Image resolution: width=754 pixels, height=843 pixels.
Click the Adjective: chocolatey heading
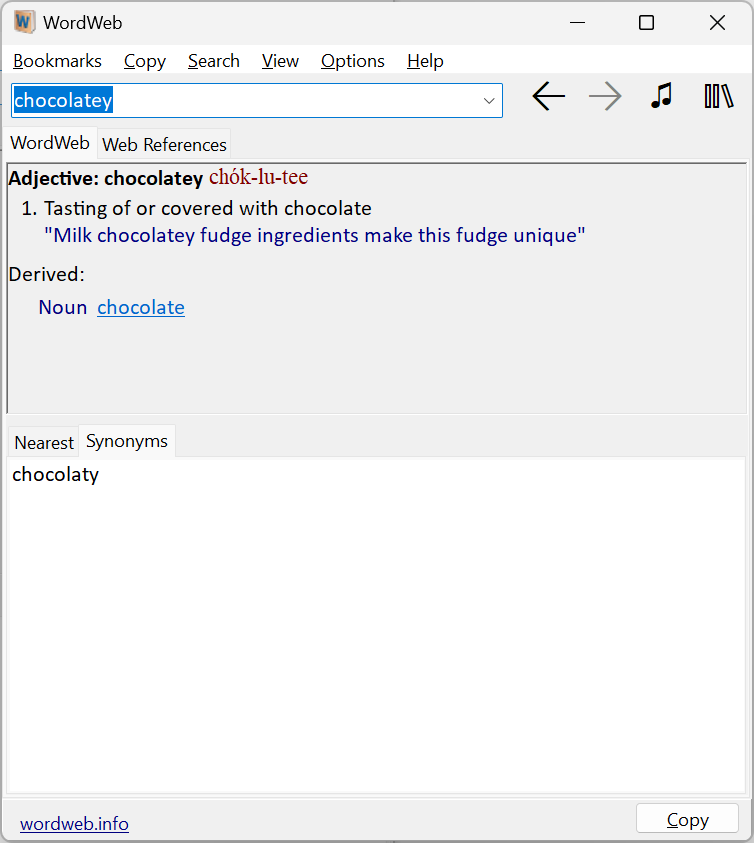coord(106,178)
